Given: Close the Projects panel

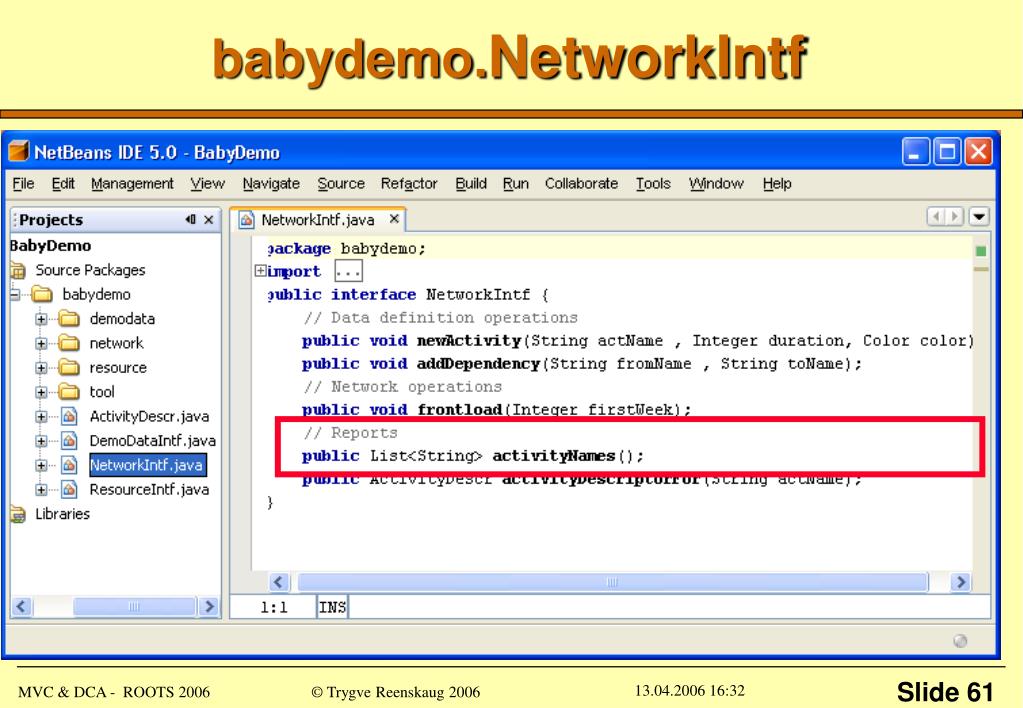Looking at the screenshot, I should click(x=209, y=220).
